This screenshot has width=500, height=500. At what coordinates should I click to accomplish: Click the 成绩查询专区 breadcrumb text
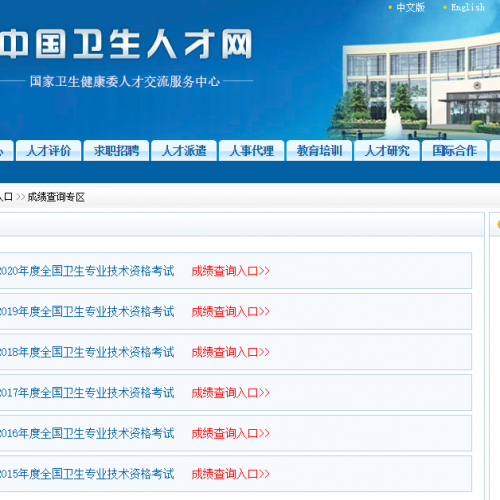tap(56, 197)
